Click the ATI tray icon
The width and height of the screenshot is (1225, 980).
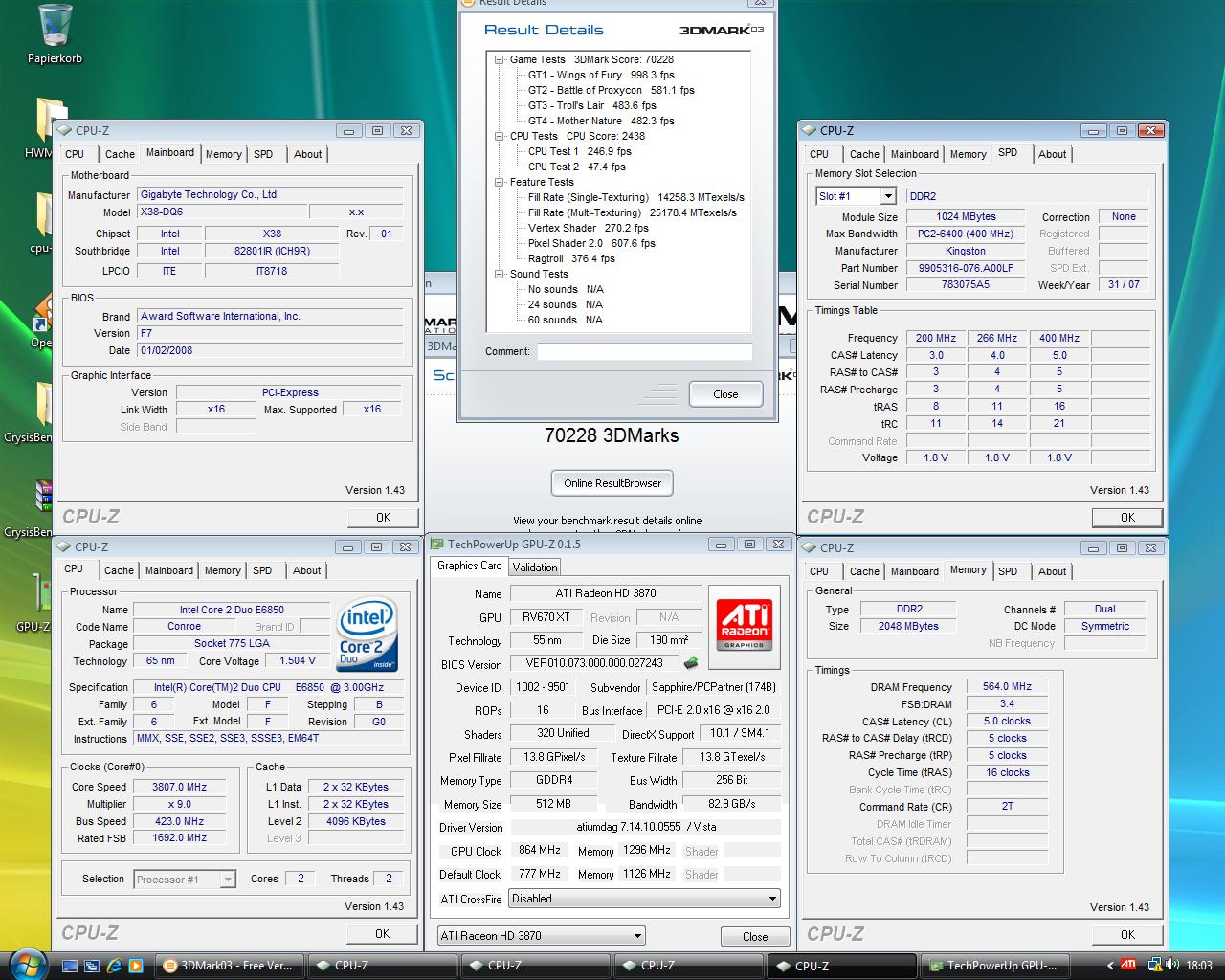click(x=1128, y=965)
